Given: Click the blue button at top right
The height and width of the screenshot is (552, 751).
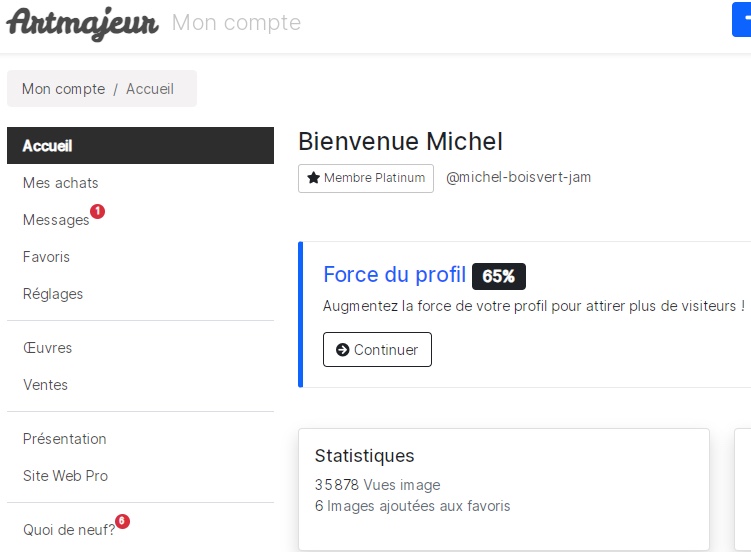Looking at the screenshot, I should point(741,20).
